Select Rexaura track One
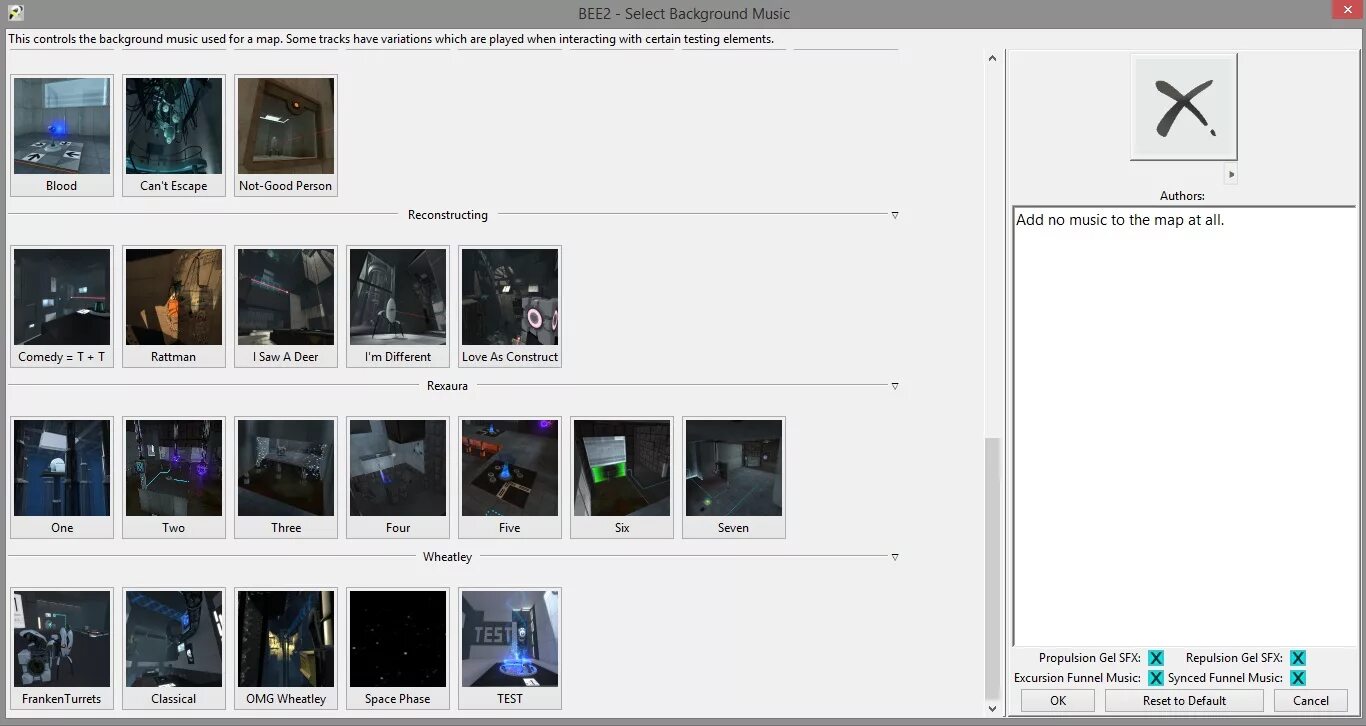1366x726 pixels. click(x=62, y=477)
